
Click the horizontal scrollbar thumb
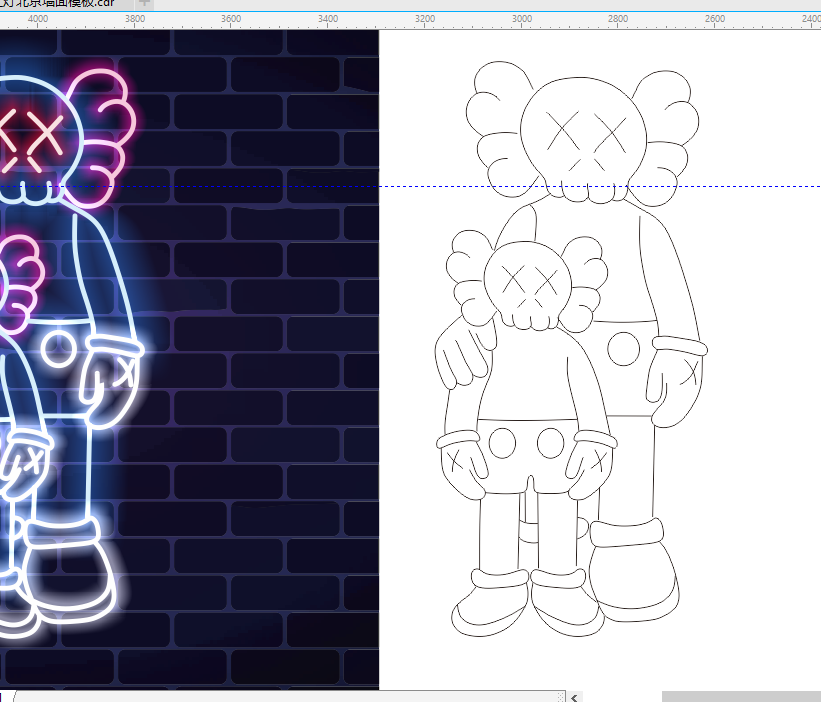(741, 697)
